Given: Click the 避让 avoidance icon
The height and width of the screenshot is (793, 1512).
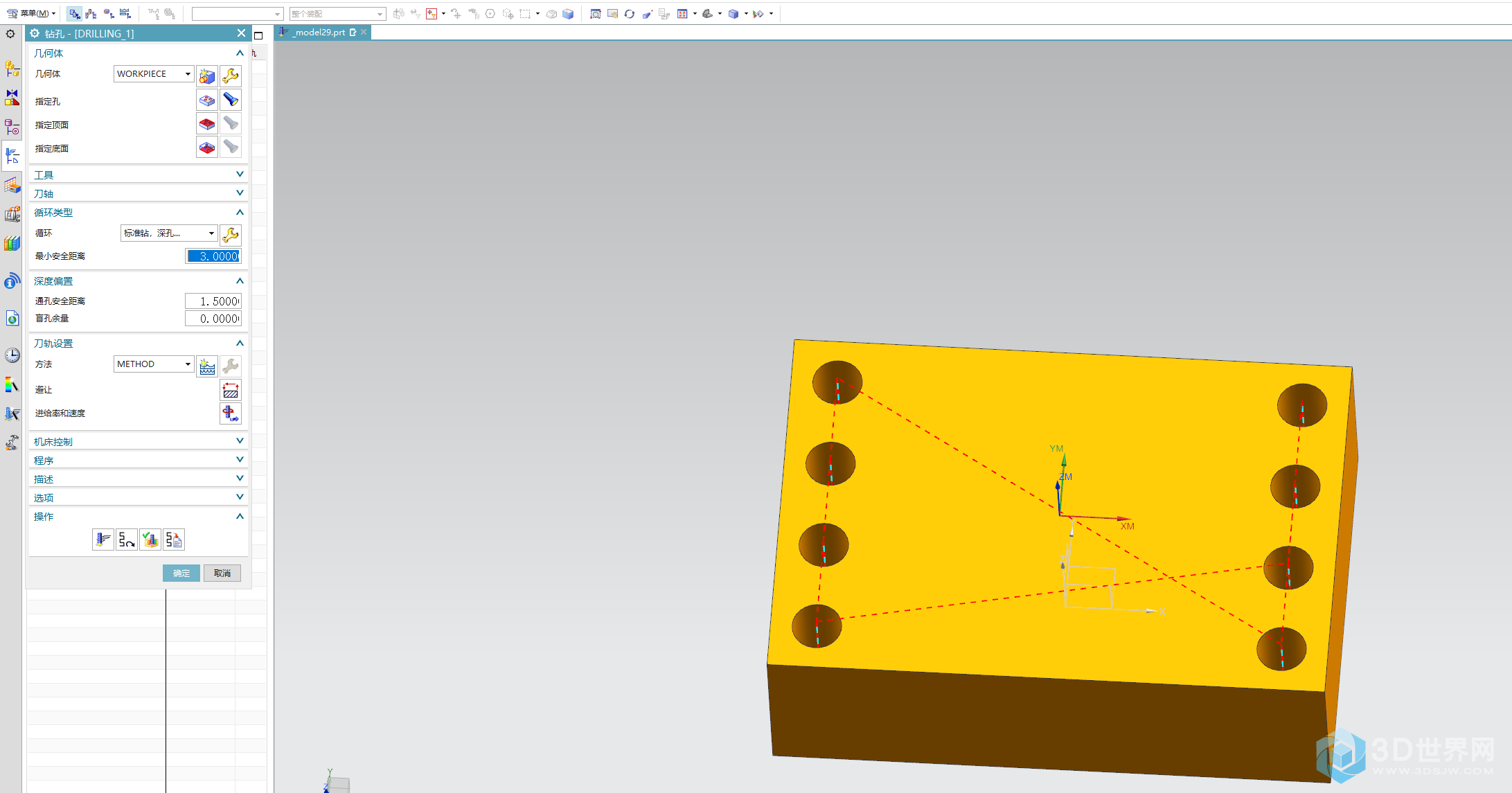Looking at the screenshot, I should pos(231,390).
